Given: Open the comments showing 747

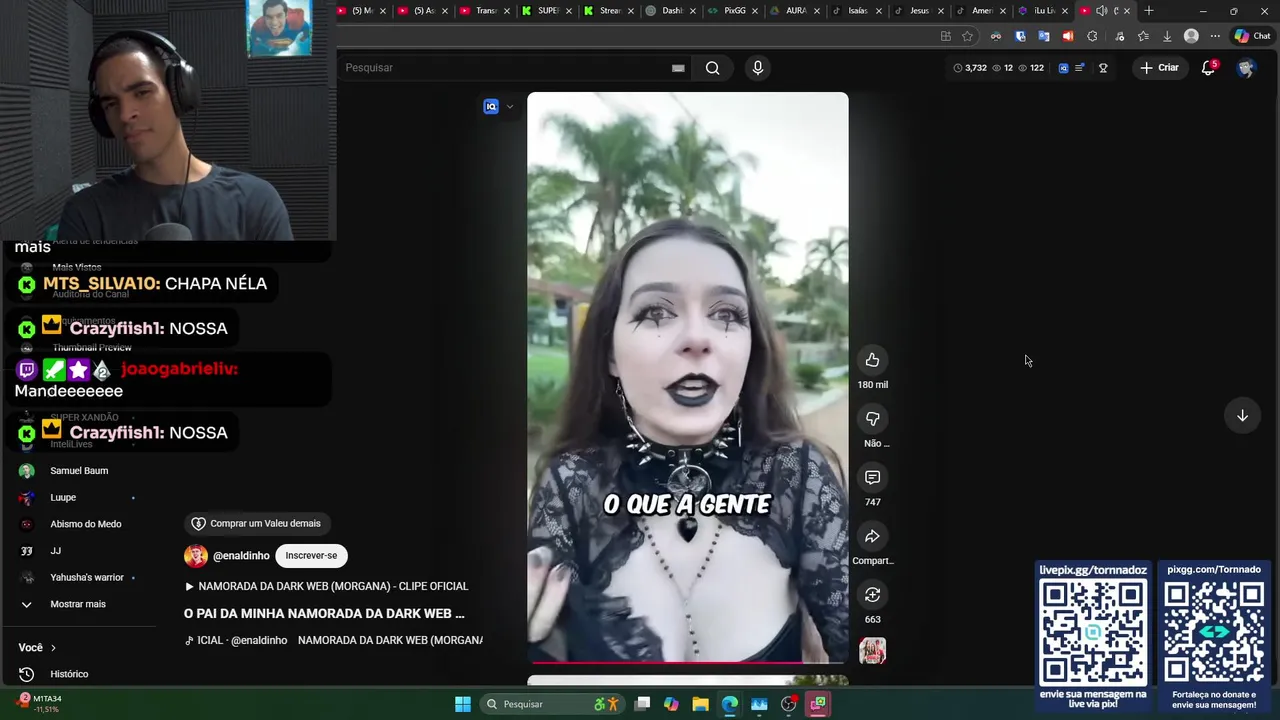Looking at the screenshot, I should tap(872, 478).
